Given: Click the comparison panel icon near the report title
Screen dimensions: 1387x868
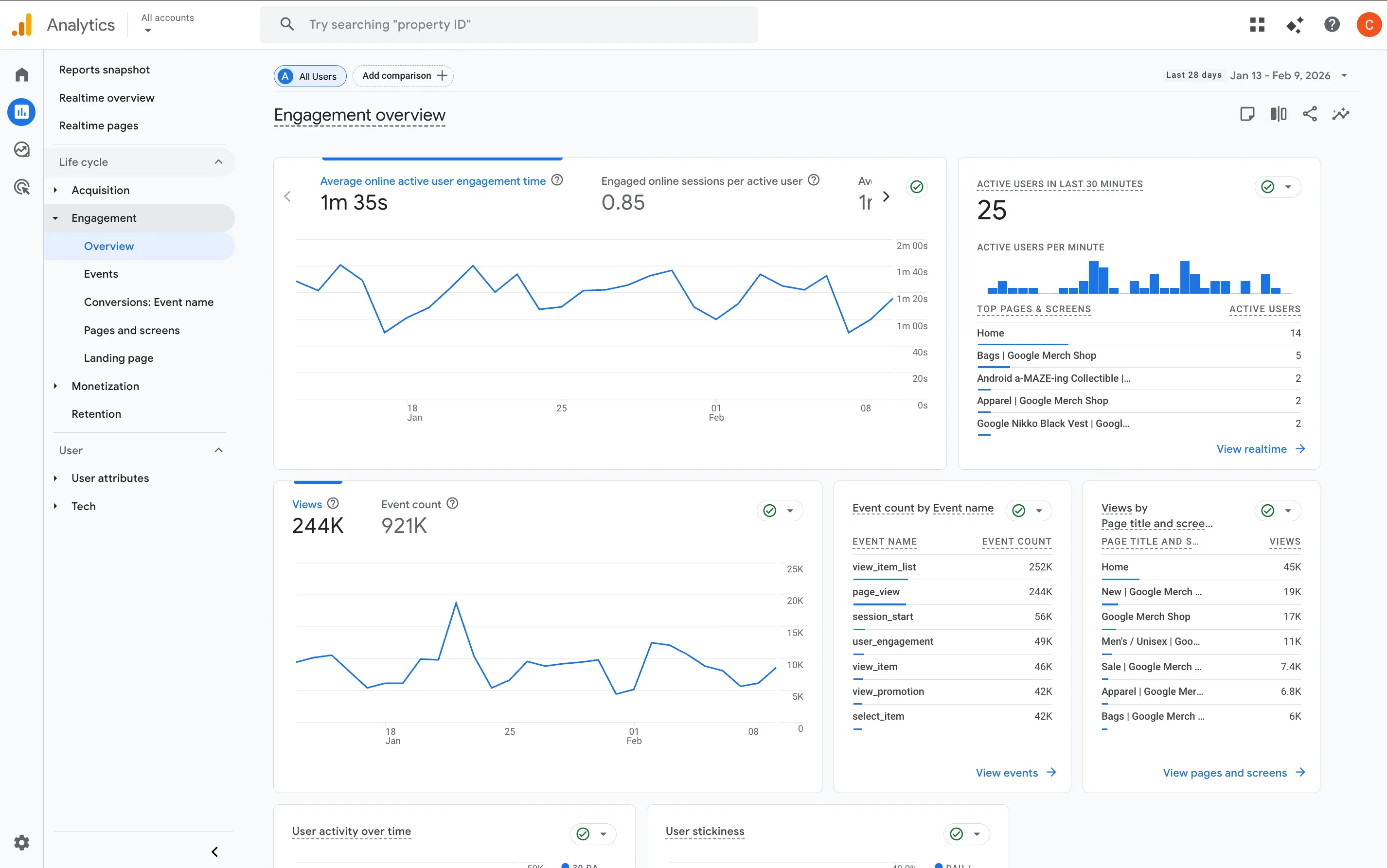Looking at the screenshot, I should pyautogui.click(x=1278, y=113).
